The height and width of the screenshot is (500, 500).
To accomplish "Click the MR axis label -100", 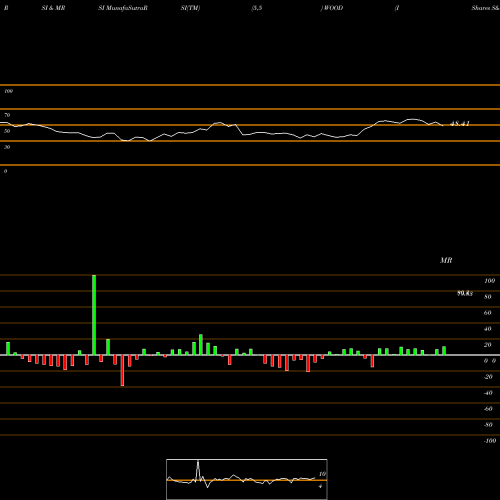I will 490,441.
